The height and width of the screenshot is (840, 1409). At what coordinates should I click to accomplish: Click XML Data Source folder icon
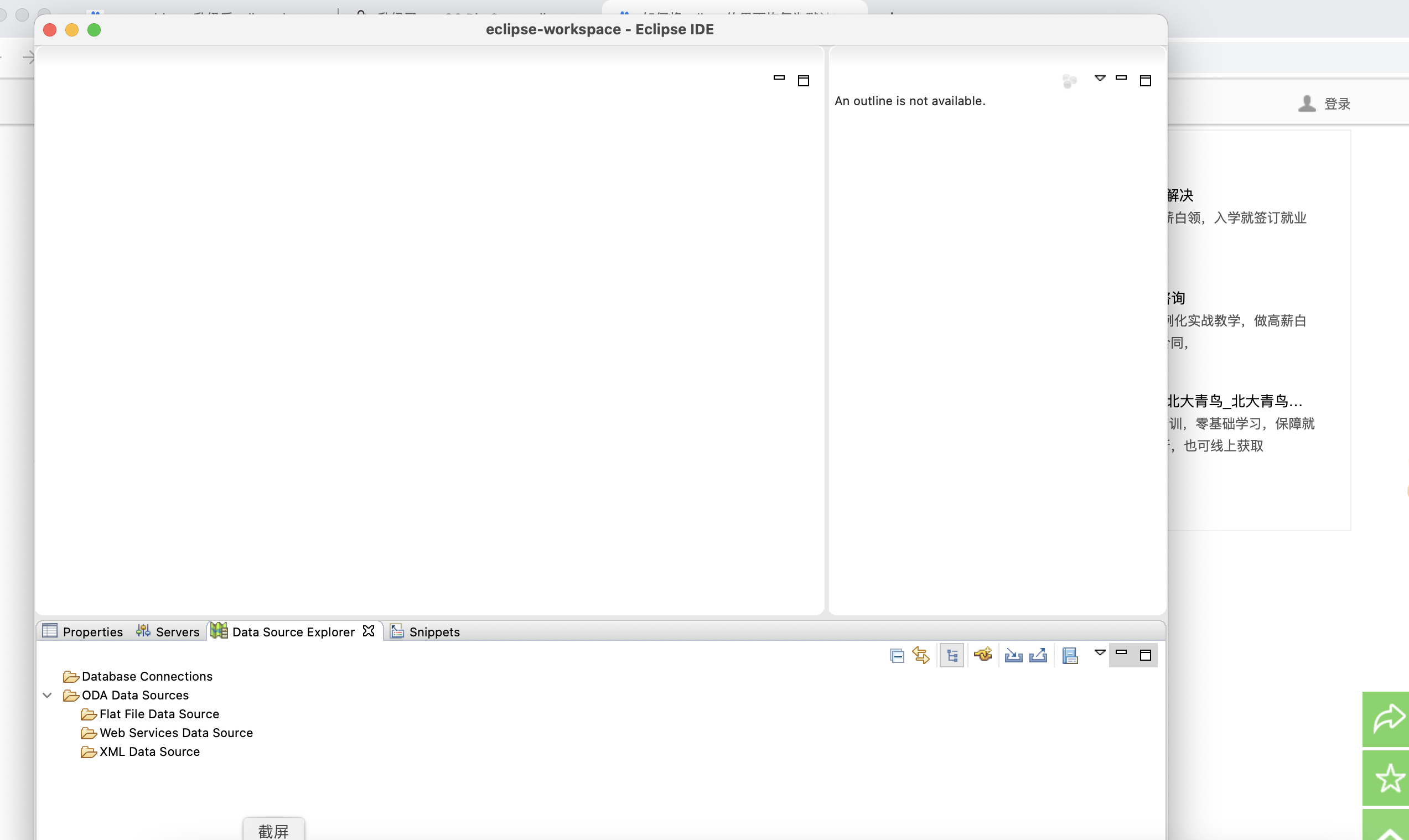(89, 752)
